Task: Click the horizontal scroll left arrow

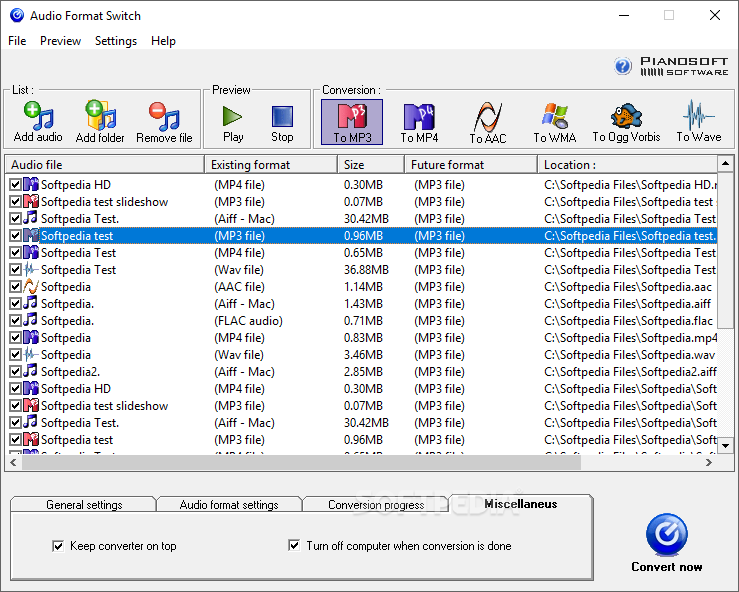Action: (13, 463)
